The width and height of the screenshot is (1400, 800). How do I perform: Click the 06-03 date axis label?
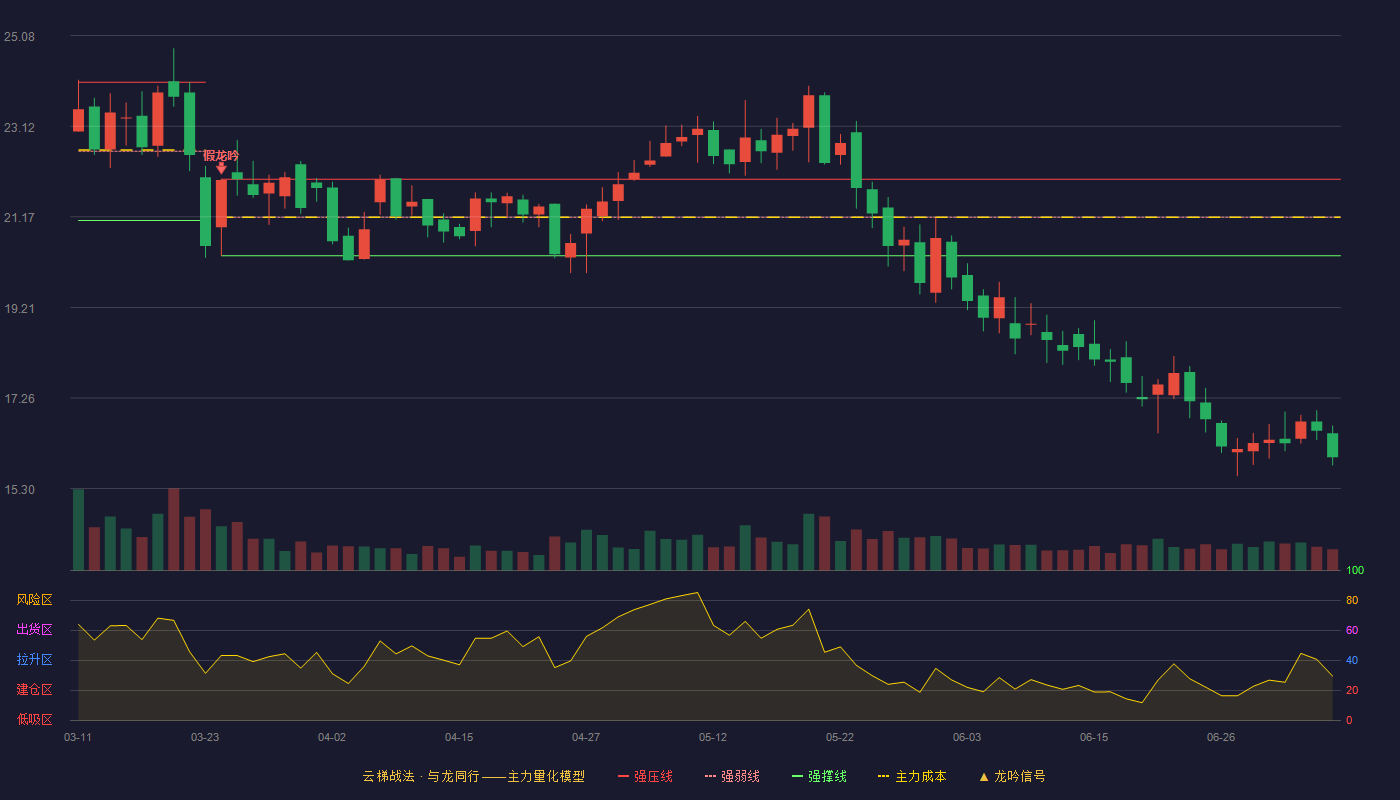(967, 737)
